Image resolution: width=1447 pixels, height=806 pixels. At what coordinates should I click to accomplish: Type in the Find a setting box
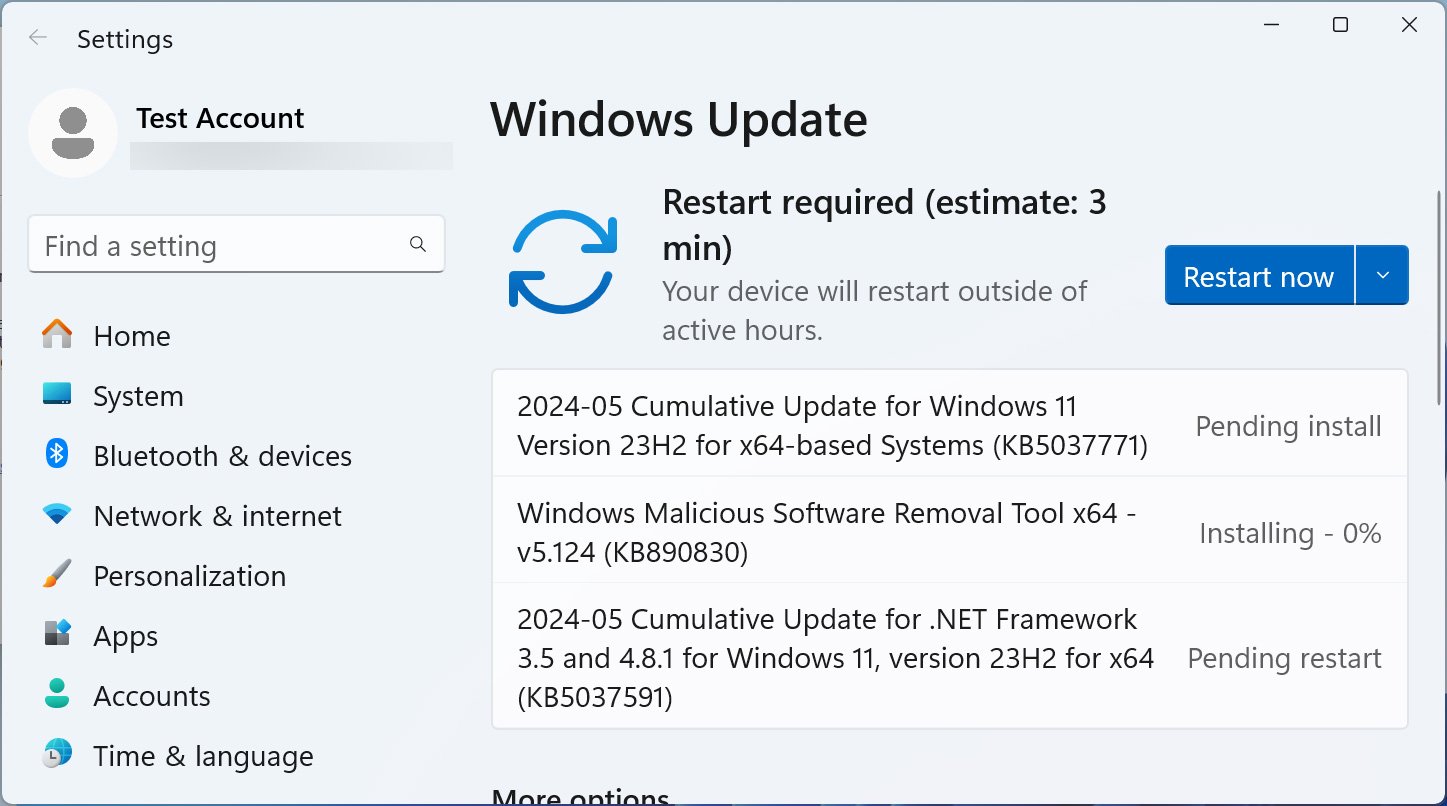220,246
